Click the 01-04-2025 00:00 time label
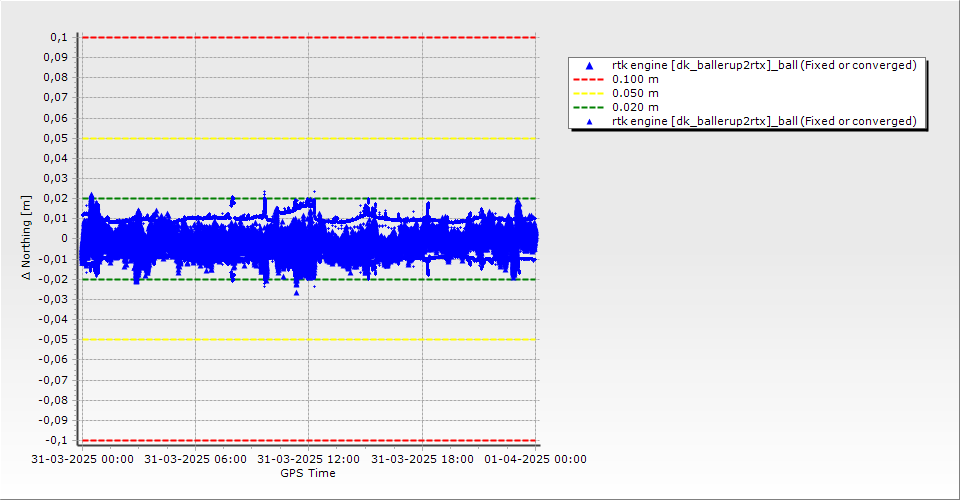Viewport: 960px width, 500px height. (x=536, y=459)
